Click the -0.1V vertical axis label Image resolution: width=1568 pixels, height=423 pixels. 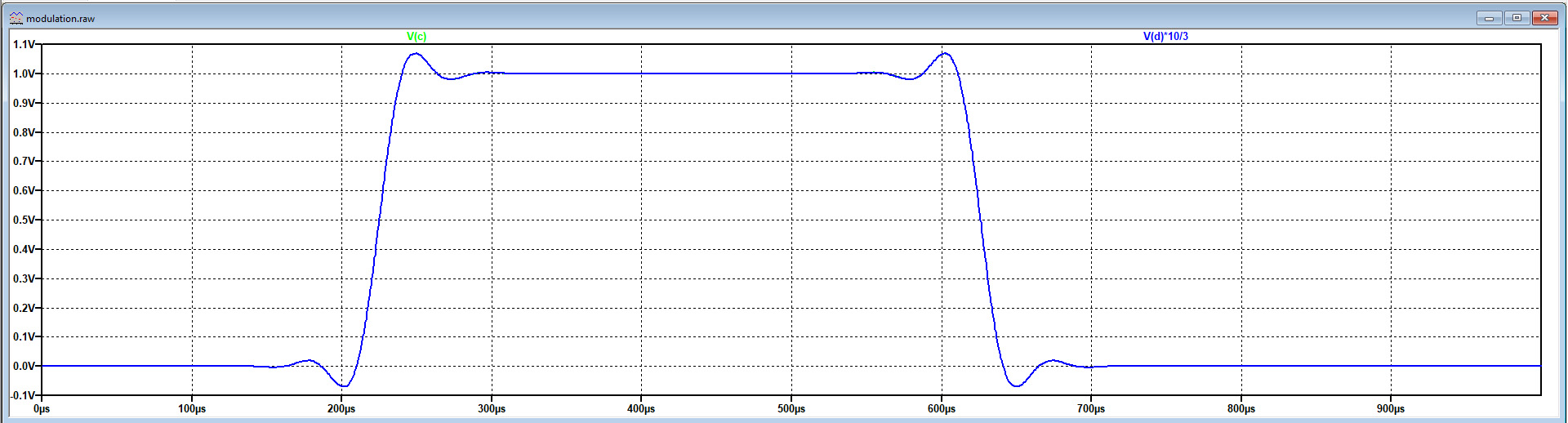(23, 395)
